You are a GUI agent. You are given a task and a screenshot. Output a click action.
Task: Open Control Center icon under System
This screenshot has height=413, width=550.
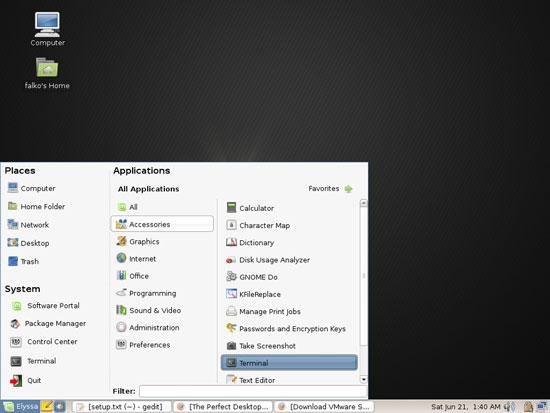pyautogui.click(x=16, y=342)
